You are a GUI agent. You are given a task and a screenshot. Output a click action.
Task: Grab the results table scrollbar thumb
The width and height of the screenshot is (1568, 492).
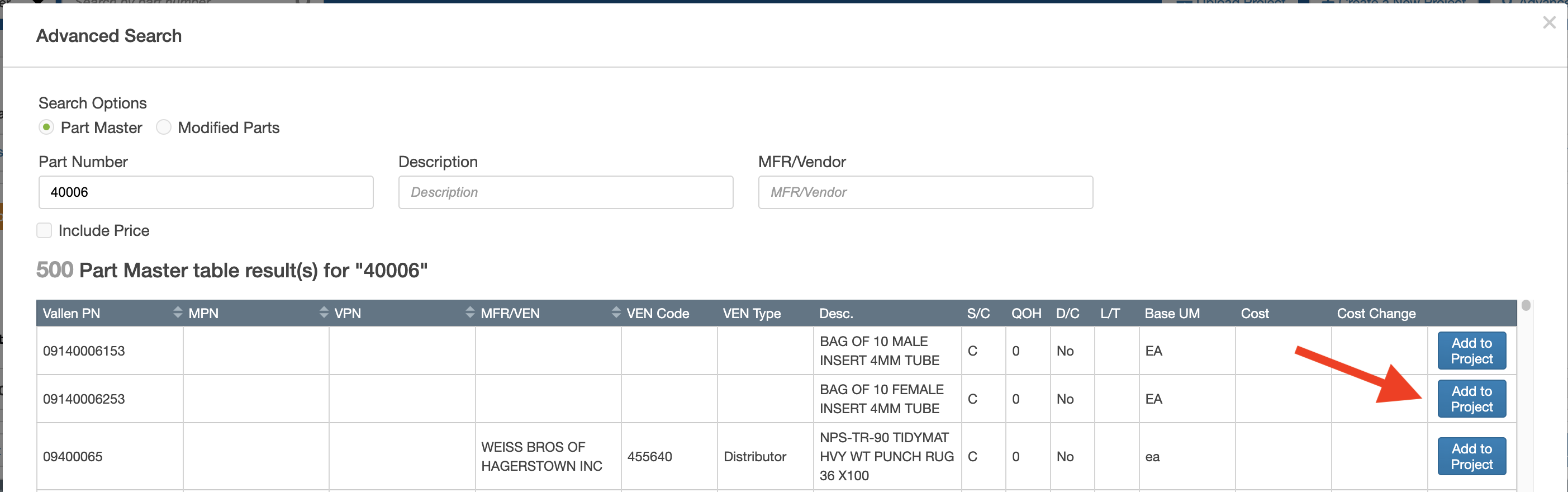point(1526,305)
